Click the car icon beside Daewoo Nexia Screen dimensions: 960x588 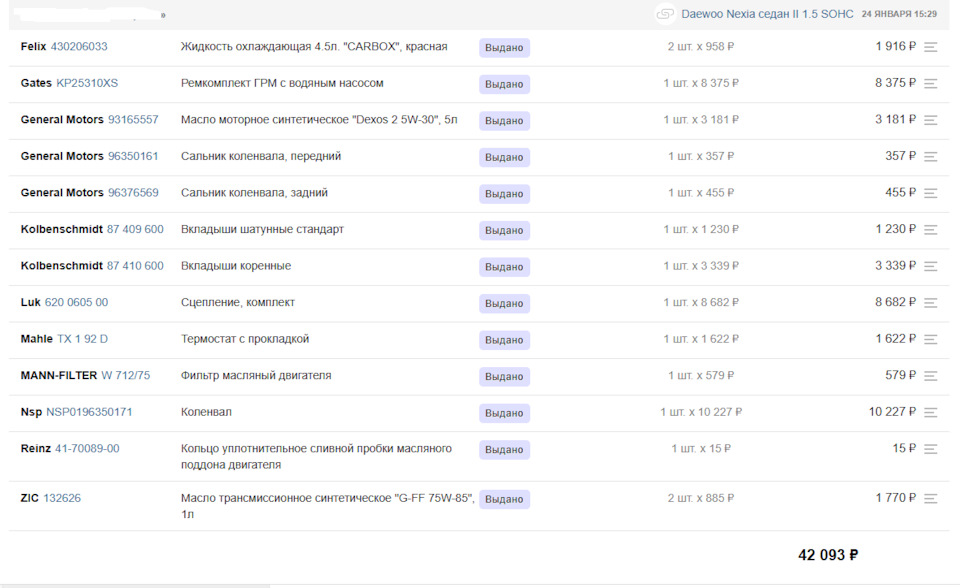(665, 13)
